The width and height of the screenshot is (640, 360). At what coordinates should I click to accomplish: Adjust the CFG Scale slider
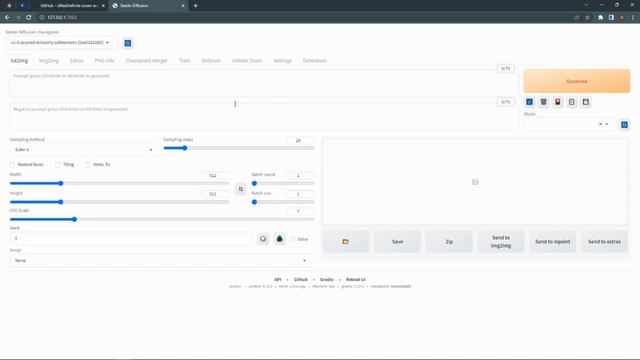tap(162, 219)
